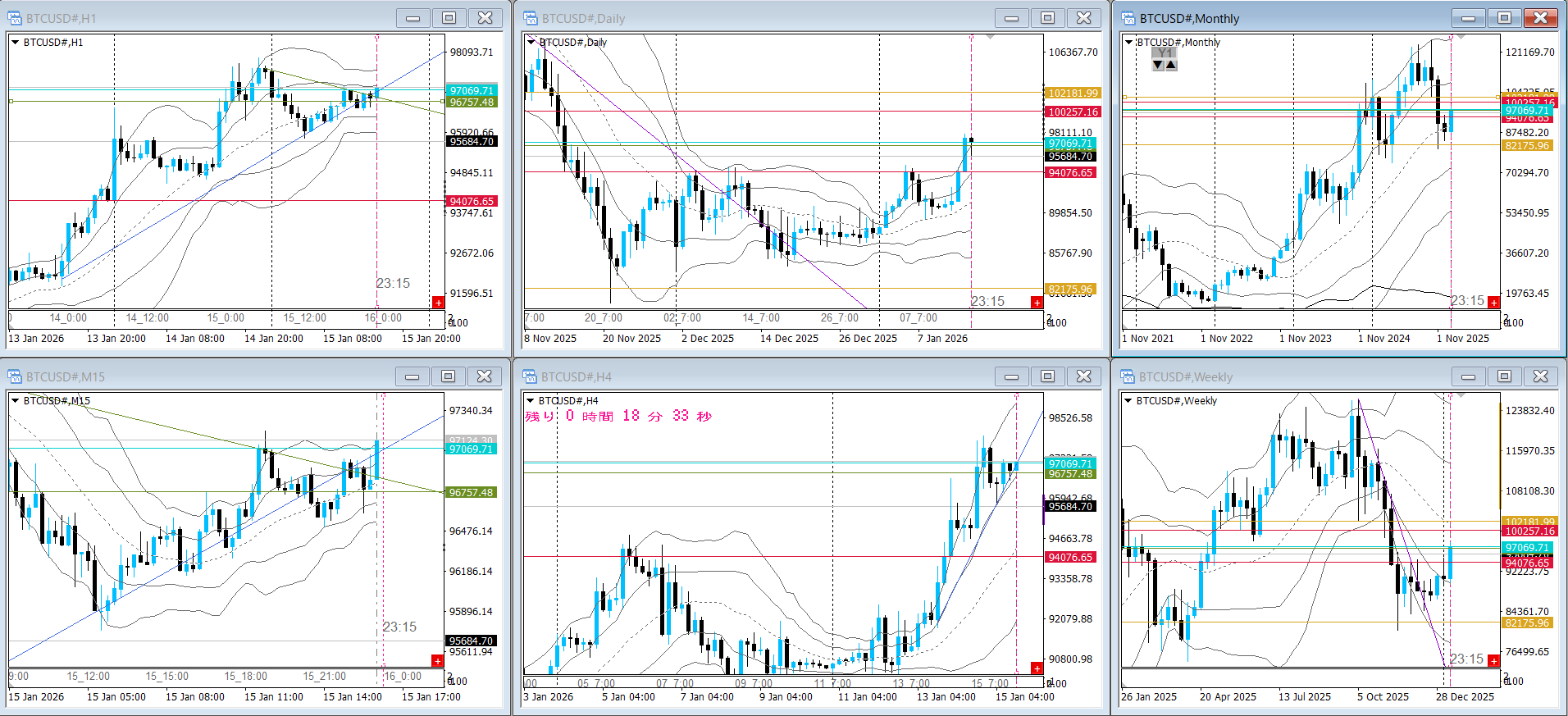Expand the triangle beside the BTCUSD#,Weekly chart label
1568x716 pixels.
point(1128,401)
